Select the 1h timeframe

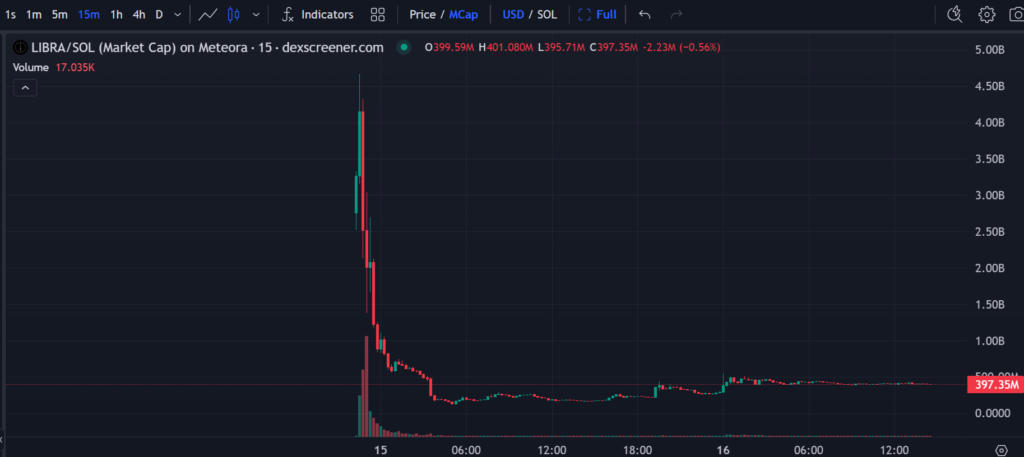click(x=117, y=15)
